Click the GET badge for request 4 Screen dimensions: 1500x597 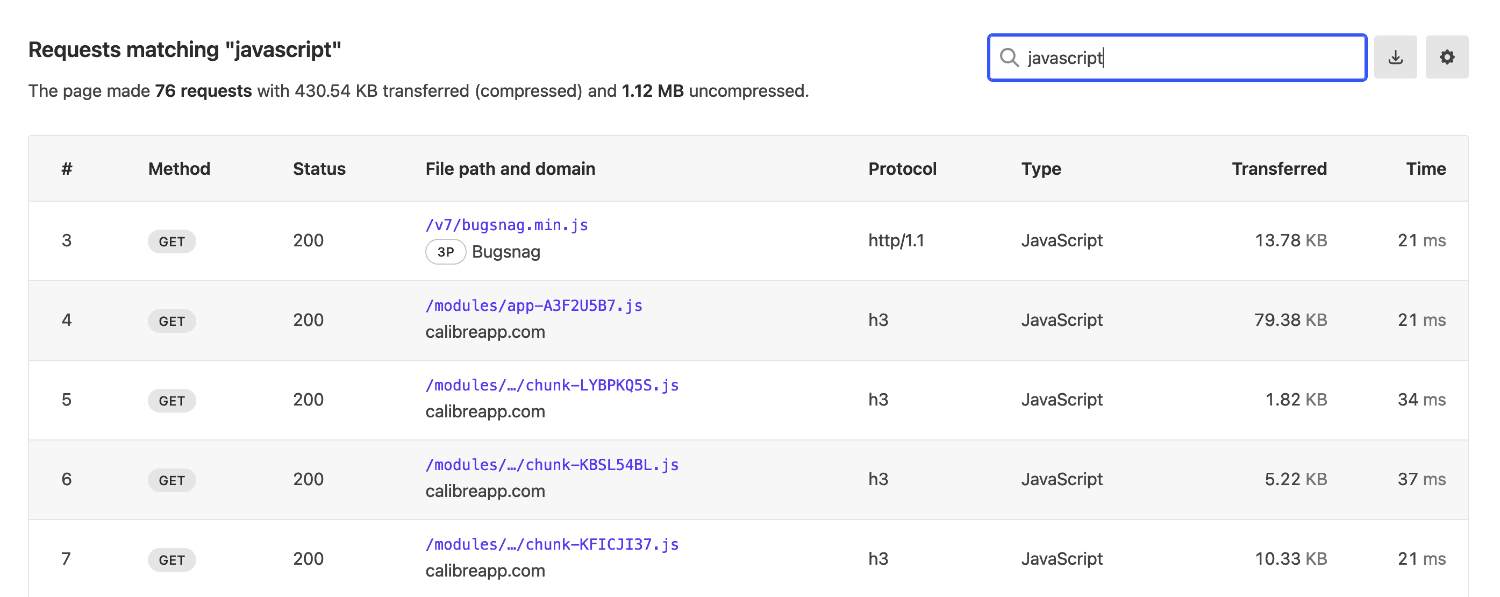click(171, 320)
